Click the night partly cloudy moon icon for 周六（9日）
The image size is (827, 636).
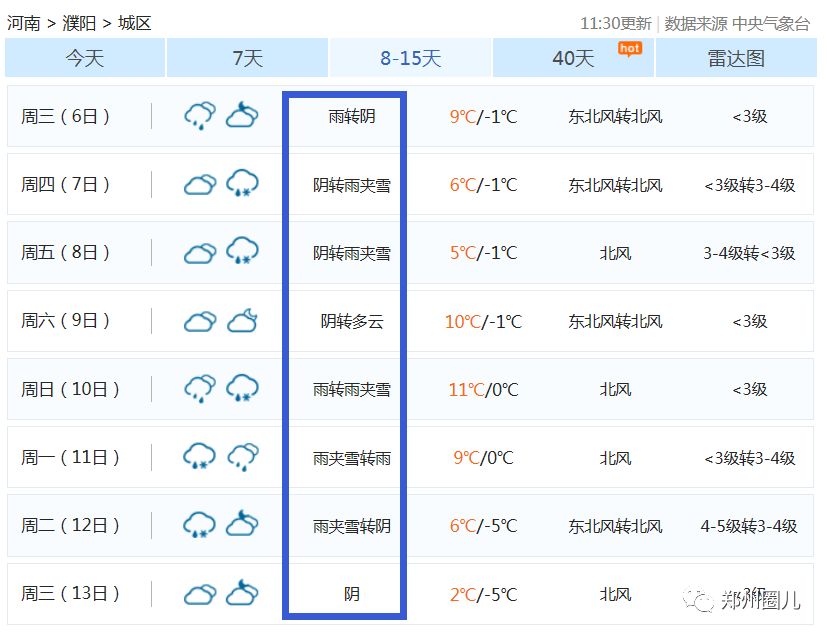click(x=242, y=321)
